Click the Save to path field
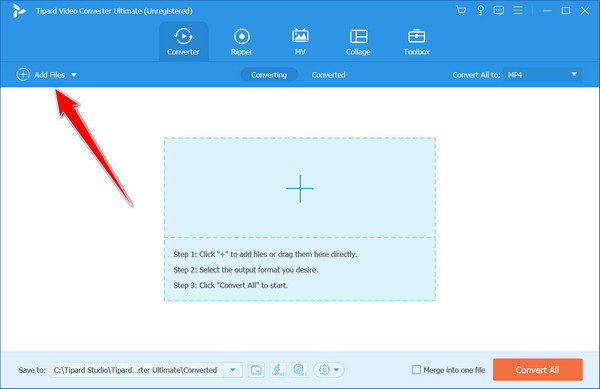 [x=137, y=370]
